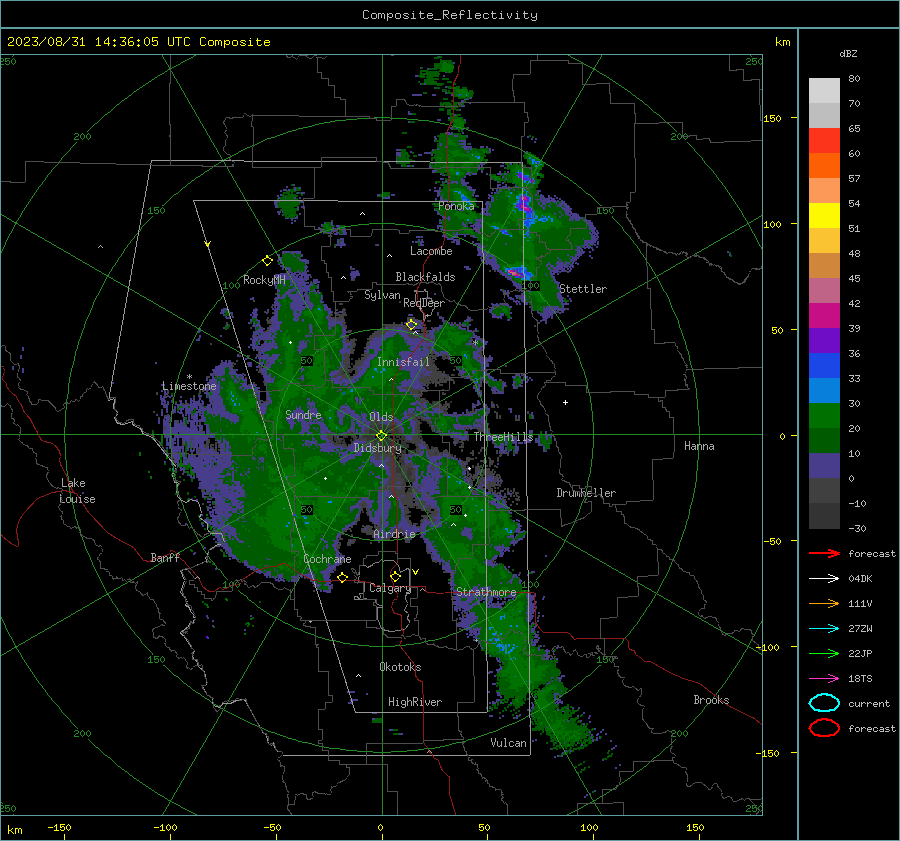The height and width of the screenshot is (841, 900).
Task: Click the red 60 dBZ color swatch
Action: point(824,141)
